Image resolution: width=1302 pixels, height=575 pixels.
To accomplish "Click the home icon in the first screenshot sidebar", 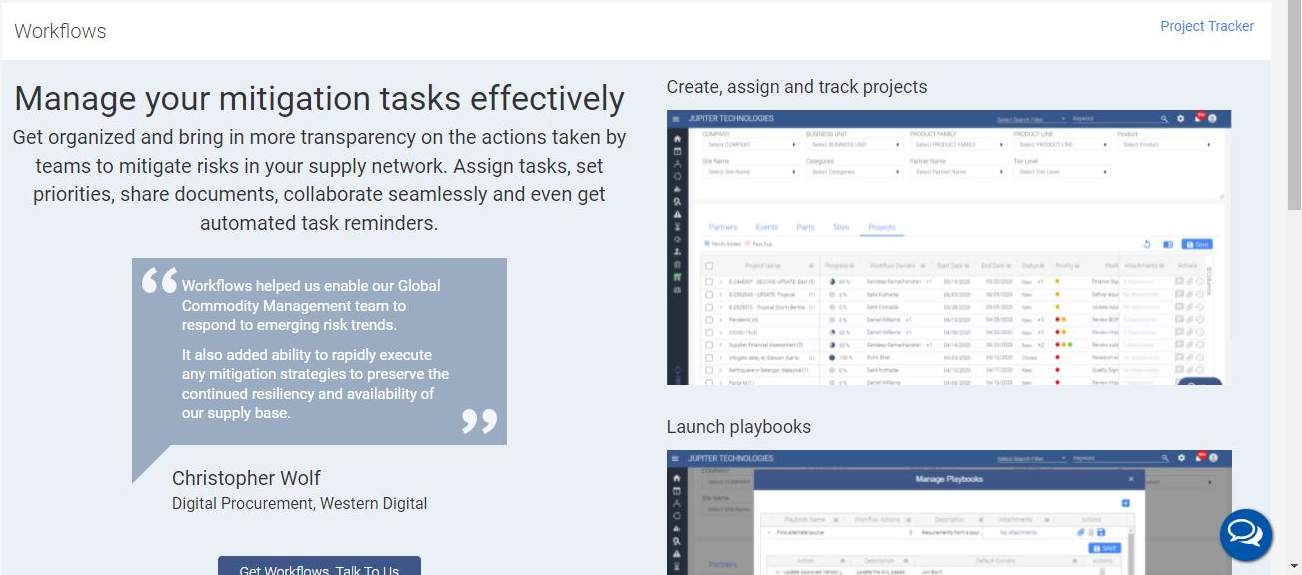I will (x=677, y=138).
